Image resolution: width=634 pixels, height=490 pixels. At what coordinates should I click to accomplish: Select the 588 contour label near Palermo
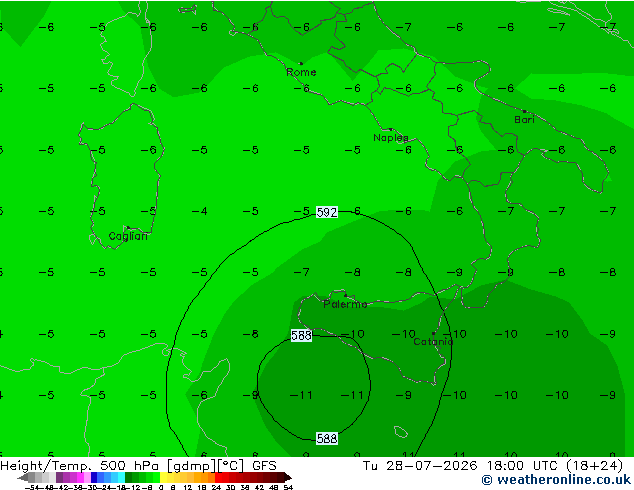pyautogui.click(x=301, y=335)
